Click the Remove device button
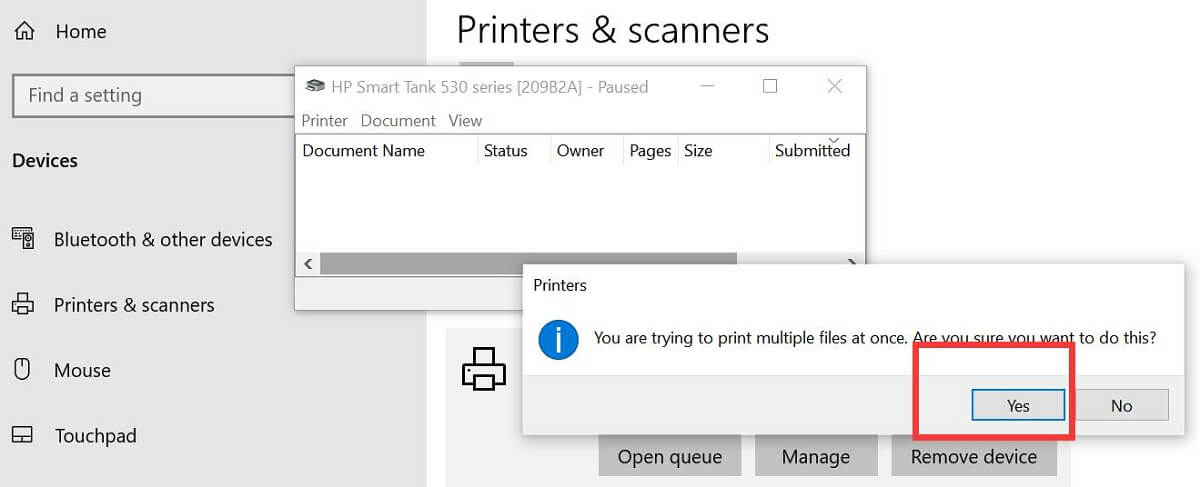This screenshot has width=1200, height=487. pyautogui.click(x=973, y=457)
